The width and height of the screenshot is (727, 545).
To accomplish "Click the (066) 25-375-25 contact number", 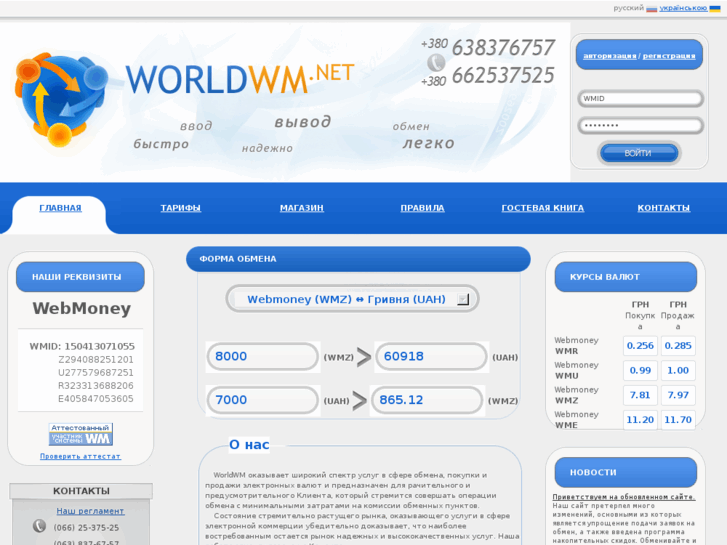I will 86,528.
